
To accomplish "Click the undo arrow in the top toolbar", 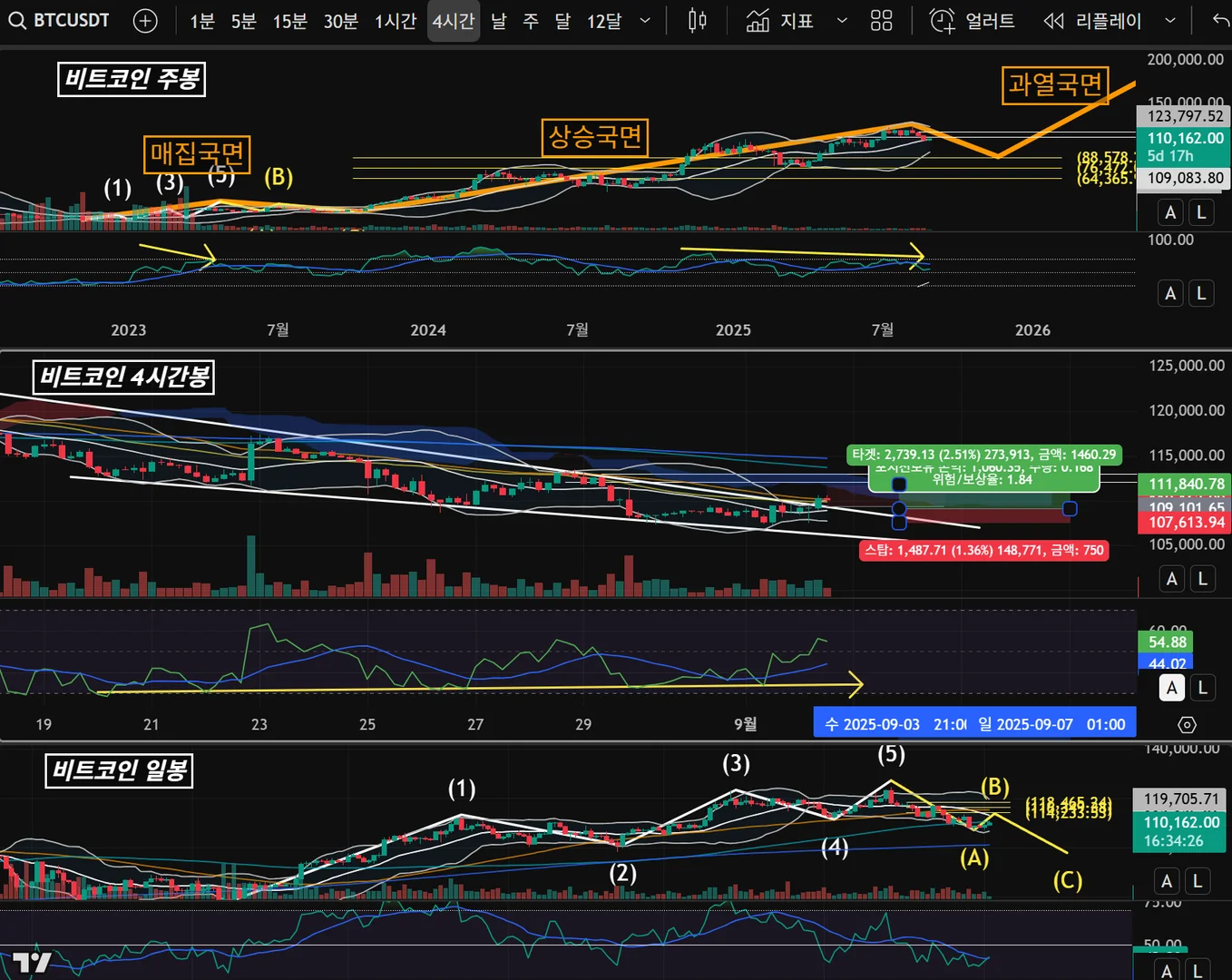I will click(x=1220, y=20).
